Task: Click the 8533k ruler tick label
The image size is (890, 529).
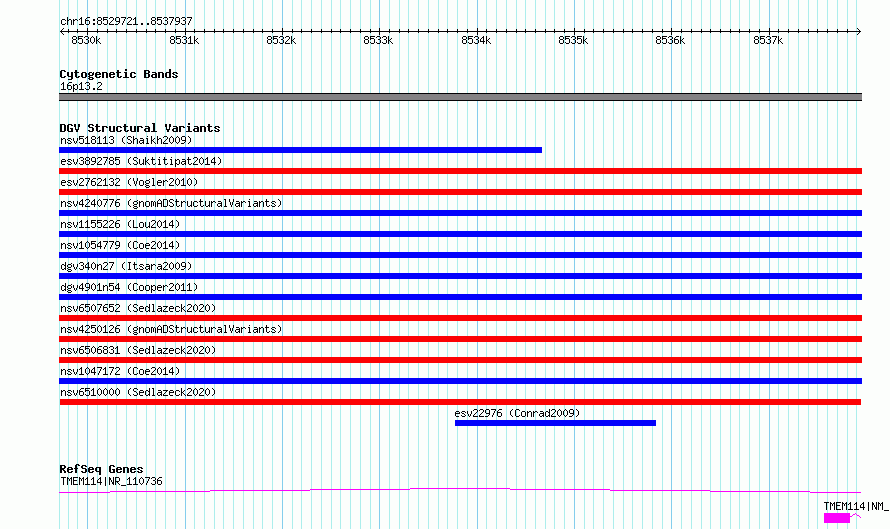Action: coord(378,40)
